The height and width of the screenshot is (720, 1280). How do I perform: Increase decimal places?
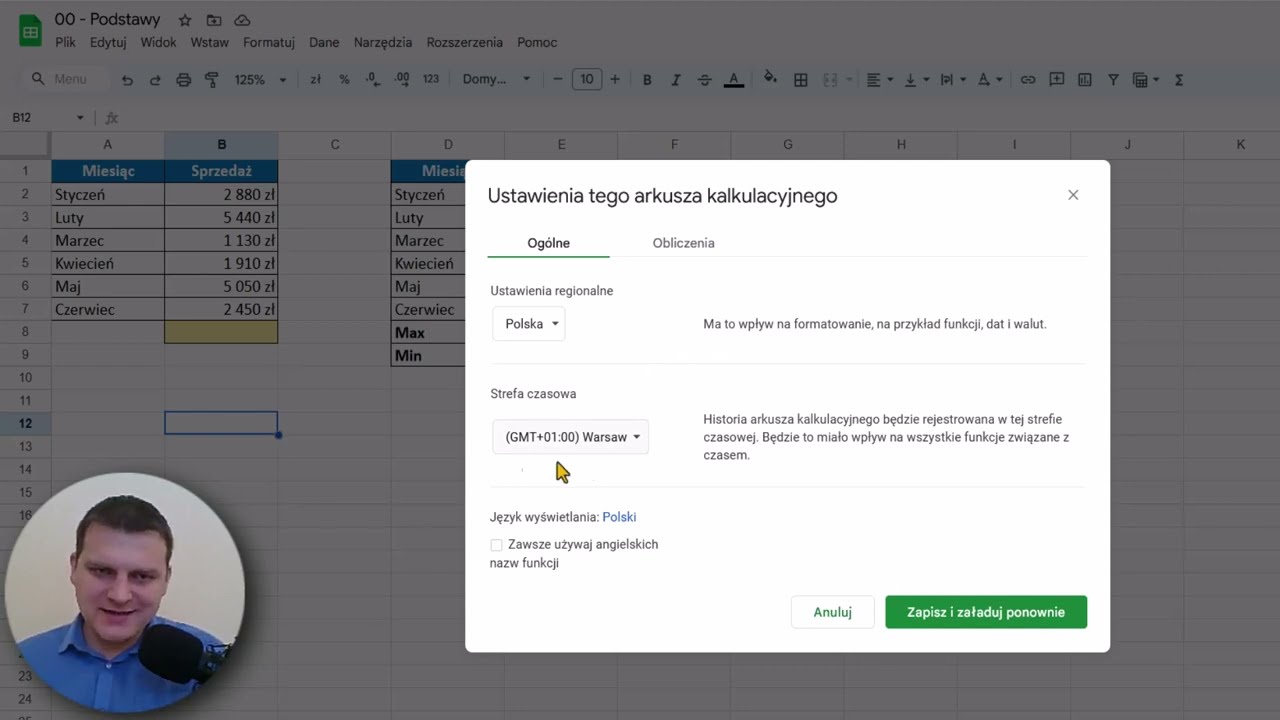(402, 80)
